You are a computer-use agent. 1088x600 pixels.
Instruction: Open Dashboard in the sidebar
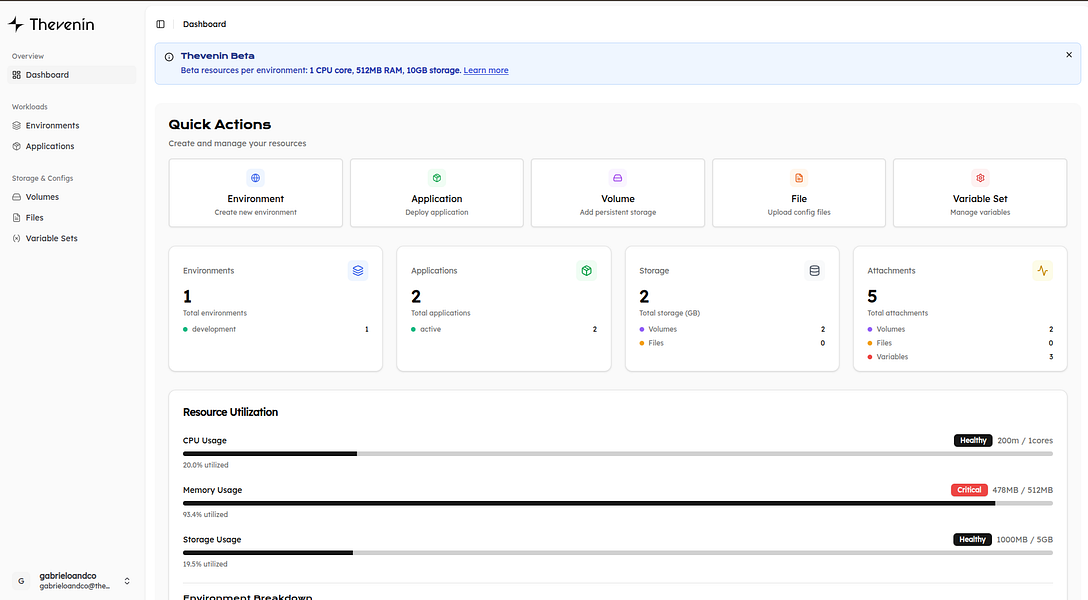[x=71, y=75]
